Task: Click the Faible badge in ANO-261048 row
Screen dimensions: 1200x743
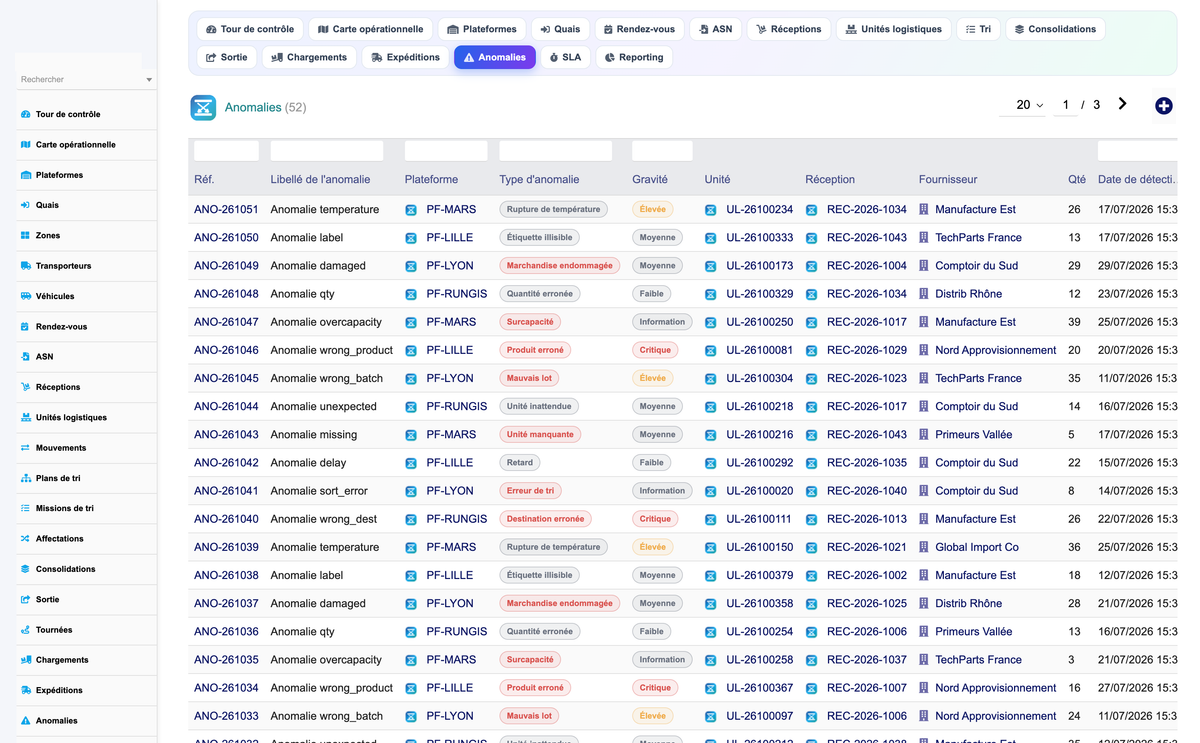Action: (x=652, y=294)
